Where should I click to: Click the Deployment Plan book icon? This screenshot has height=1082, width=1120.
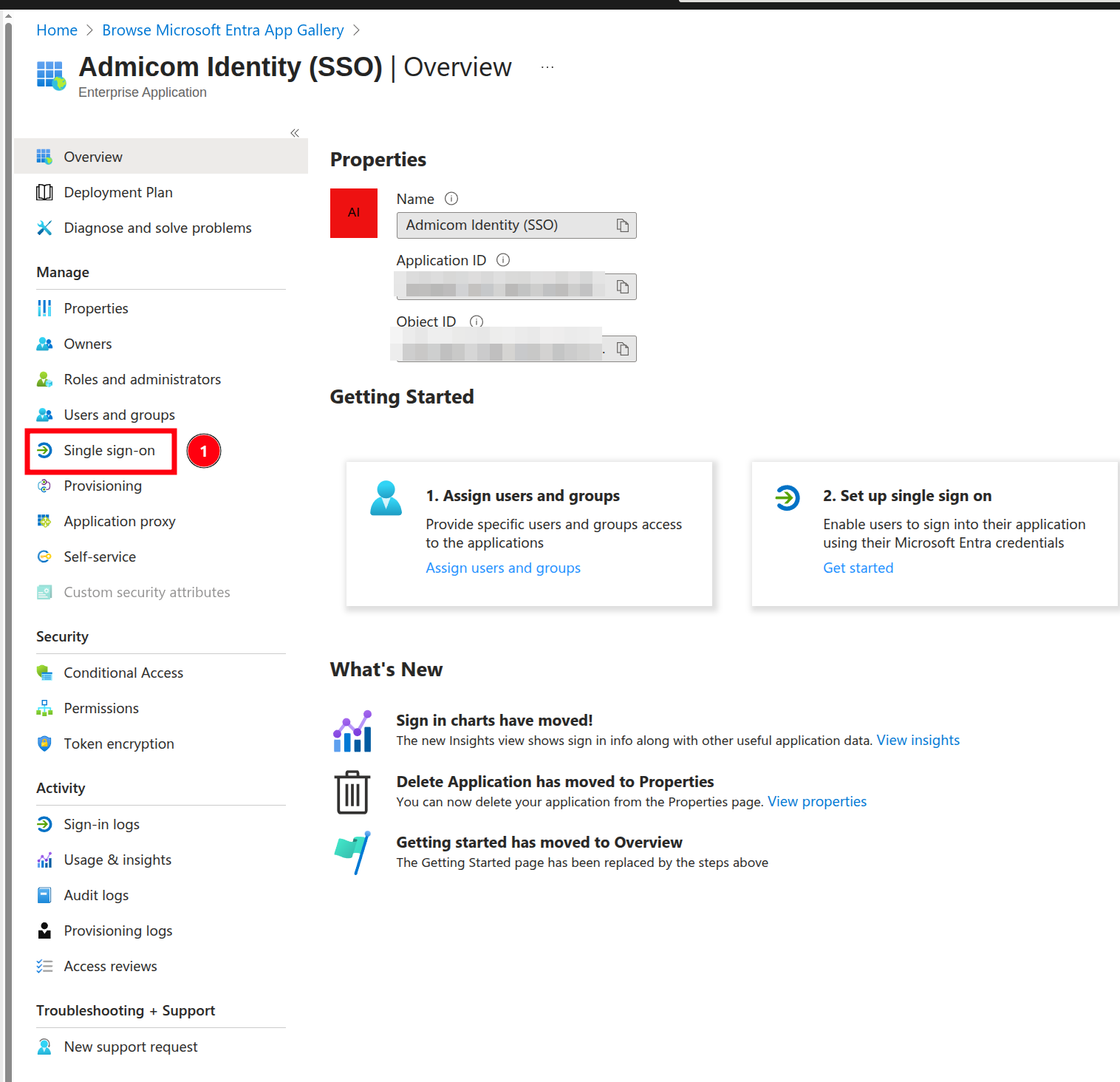tap(44, 192)
